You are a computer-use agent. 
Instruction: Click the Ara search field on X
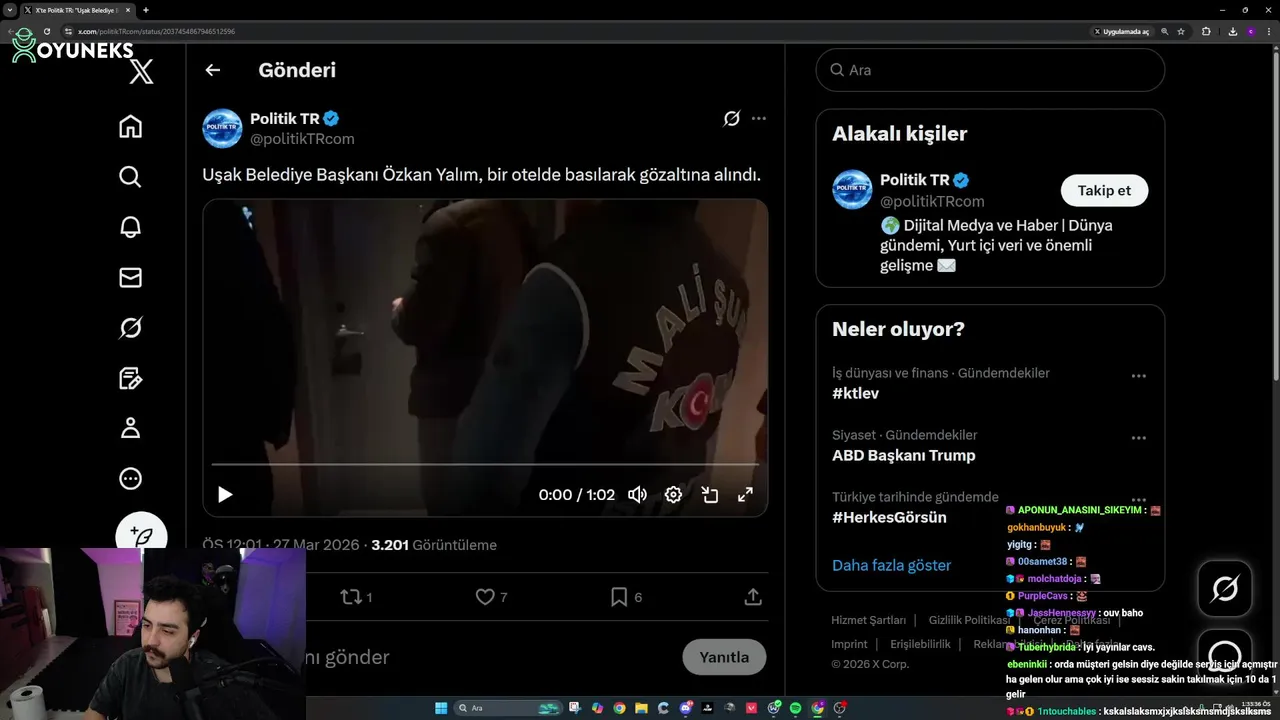point(990,70)
